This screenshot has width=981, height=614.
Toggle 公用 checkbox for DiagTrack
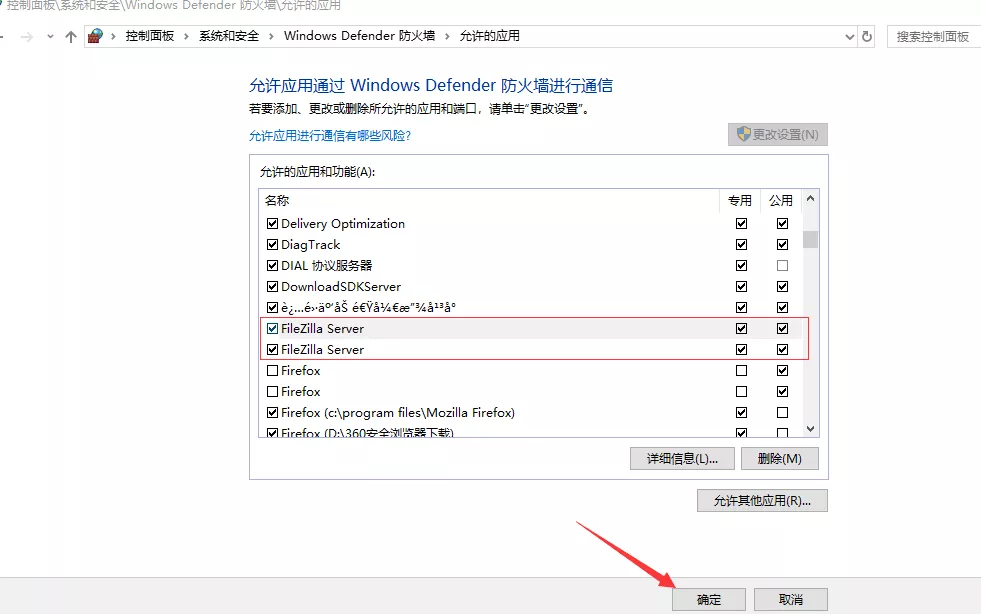[782, 245]
